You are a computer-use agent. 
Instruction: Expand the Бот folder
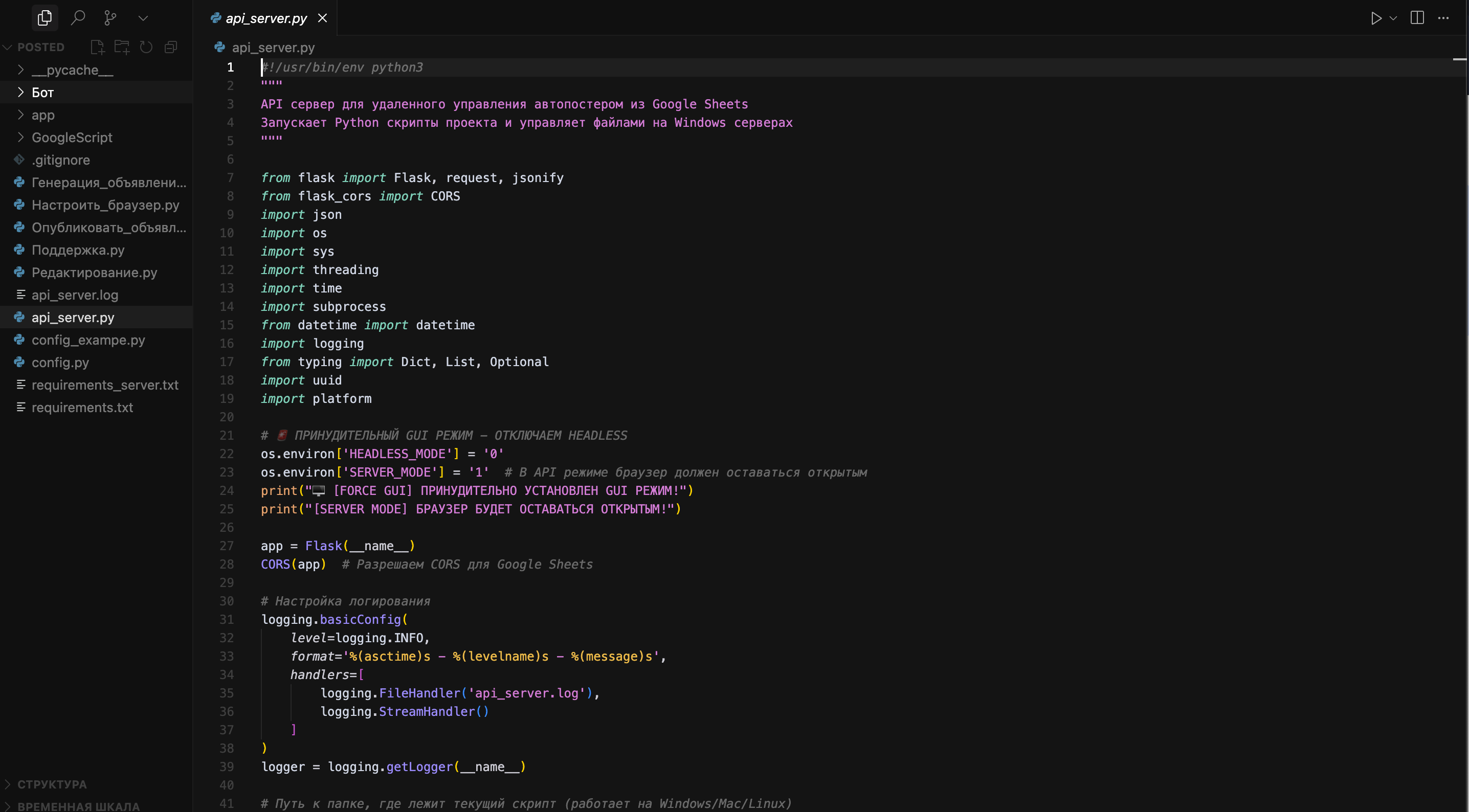click(x=96, y=93)
